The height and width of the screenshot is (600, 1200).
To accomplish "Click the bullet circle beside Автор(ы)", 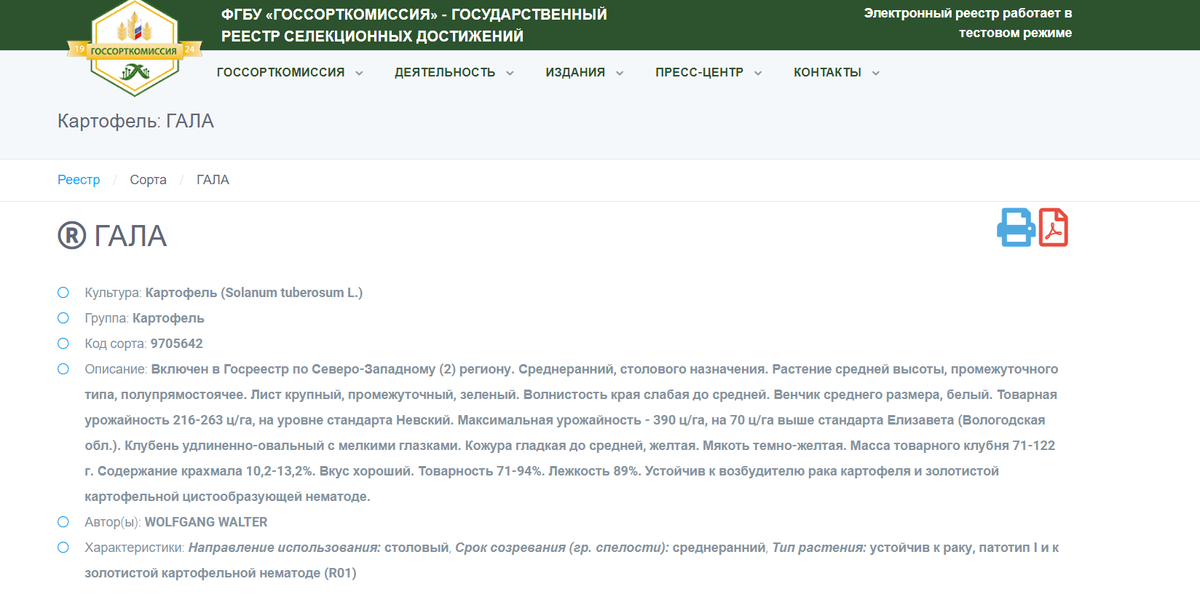I will [63, 522].
